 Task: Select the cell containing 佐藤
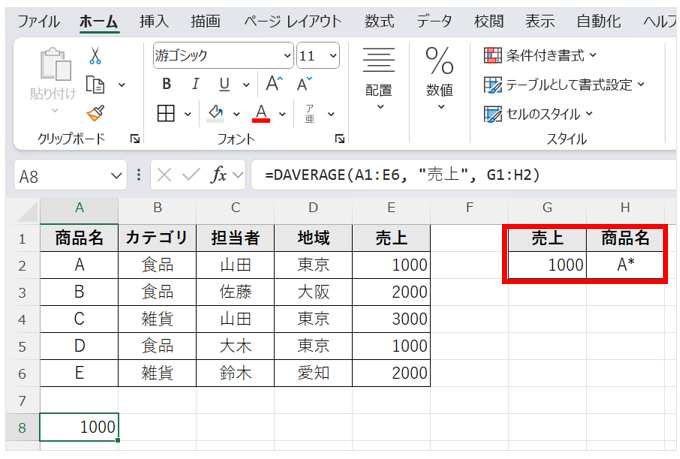235,292
